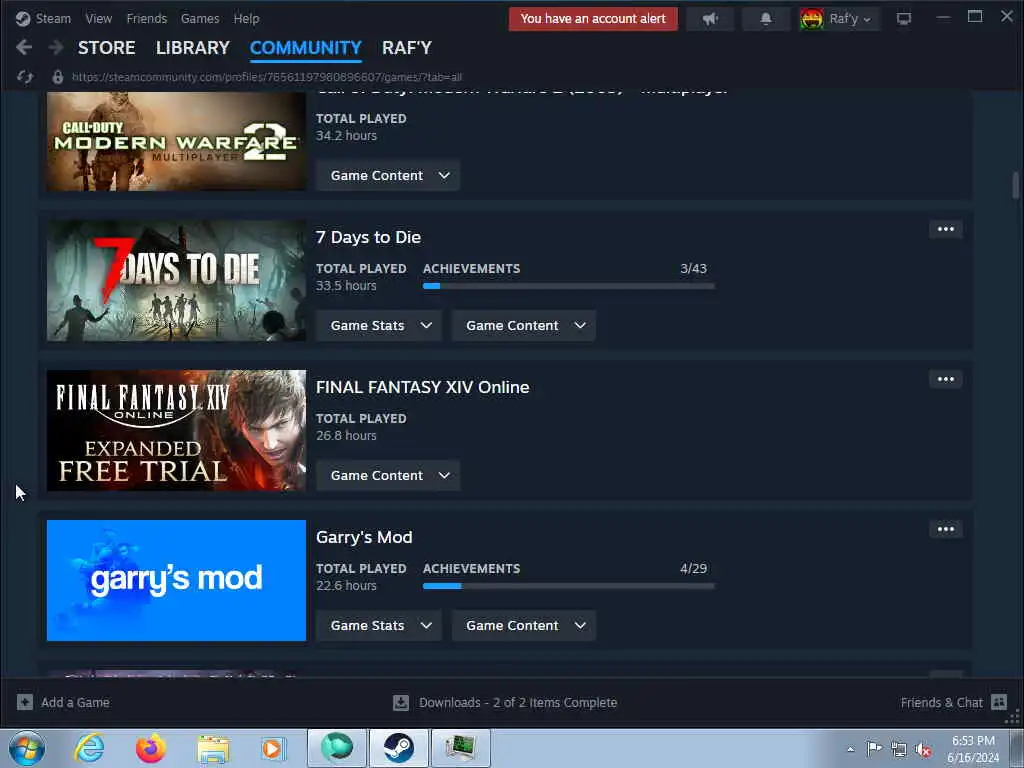1024x768 pixels.
Task: Switch to the COMMUNITY tab
Action: [x=306, y=48]
